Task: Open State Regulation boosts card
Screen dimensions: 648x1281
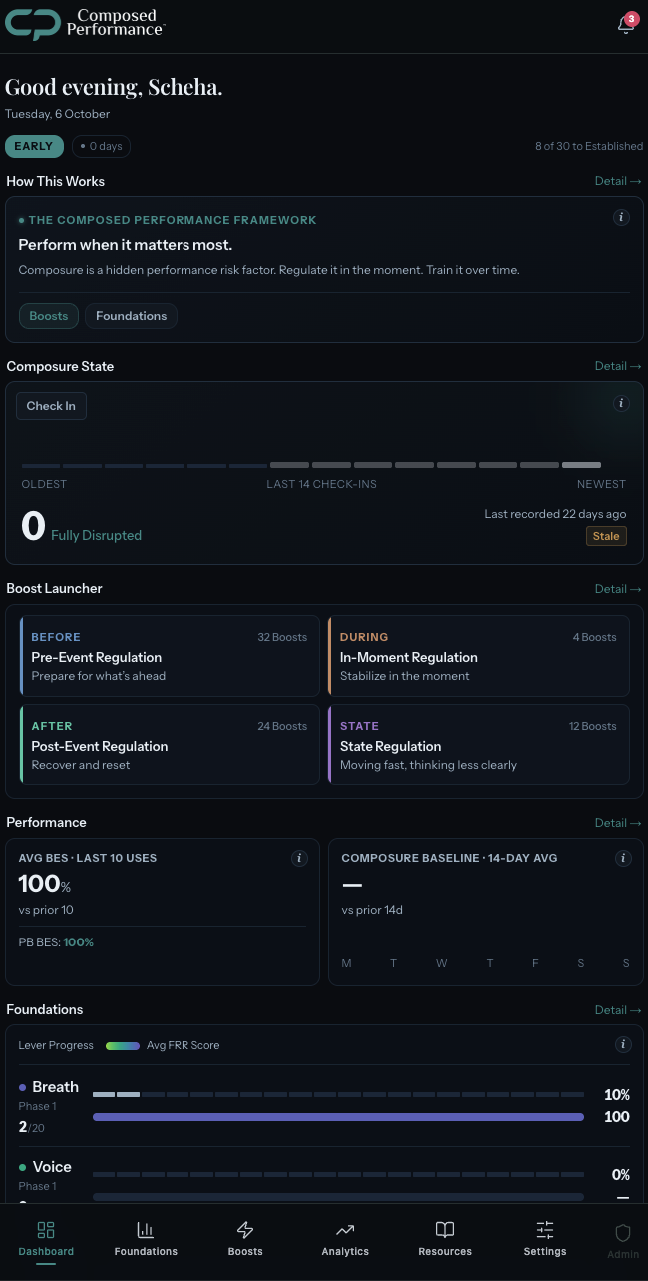Action: (x=479, y=745)
